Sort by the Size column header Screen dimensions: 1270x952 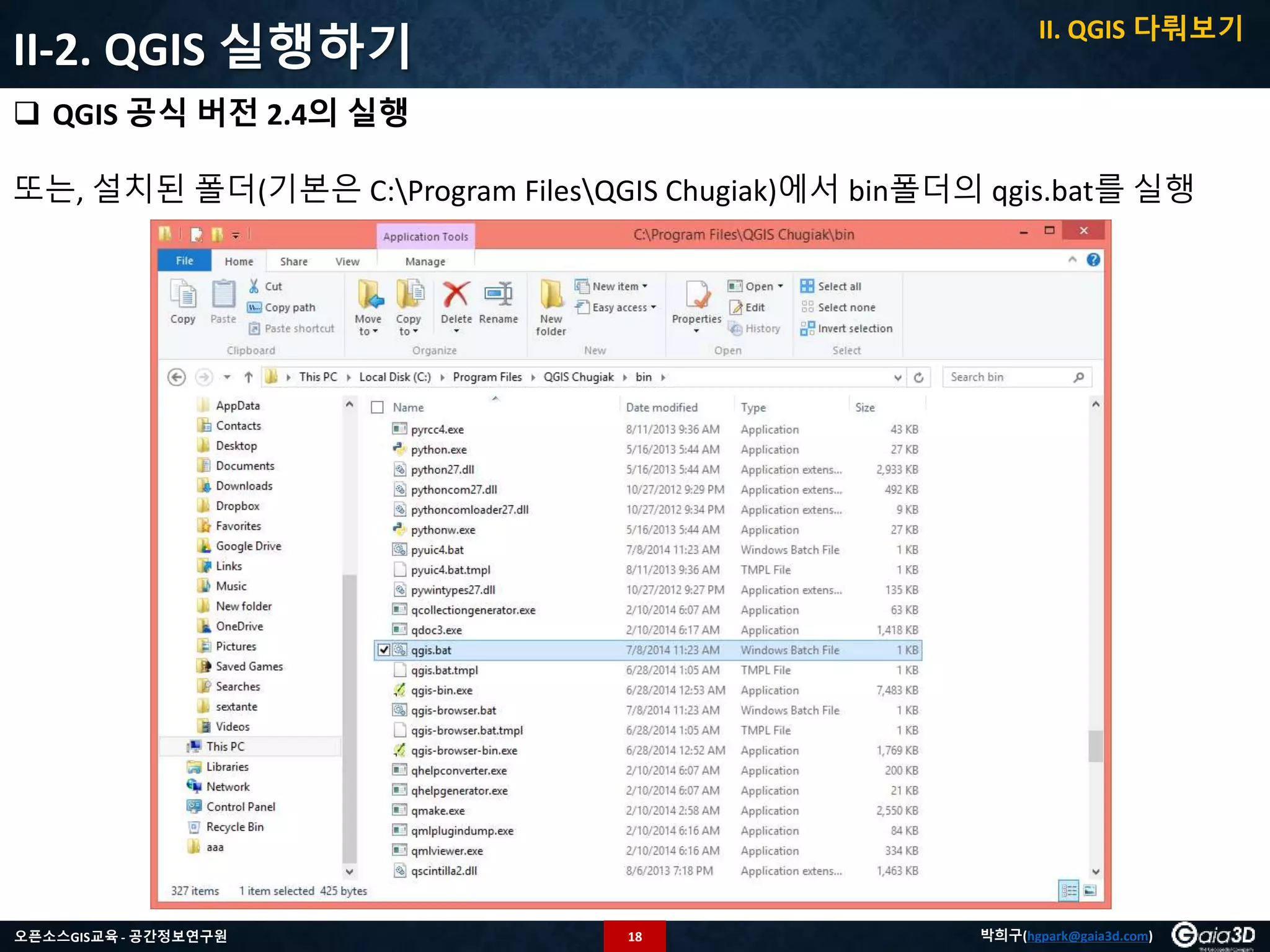click(865, 407)
